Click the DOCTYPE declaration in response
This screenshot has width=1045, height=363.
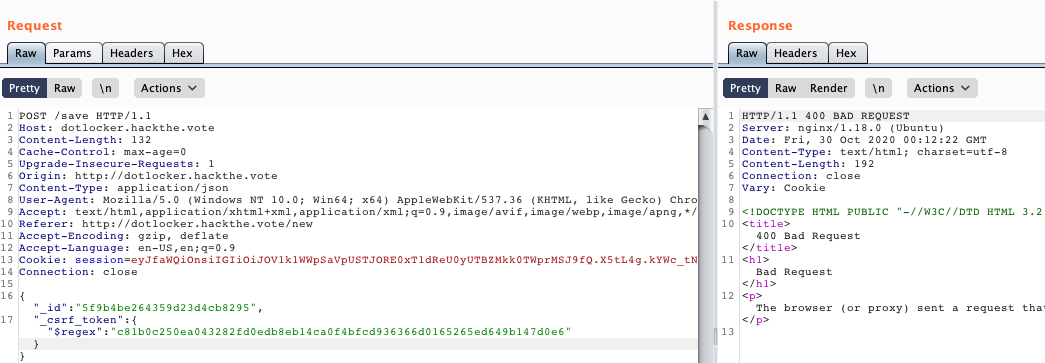pyautogui.click(x=893, y=212)
